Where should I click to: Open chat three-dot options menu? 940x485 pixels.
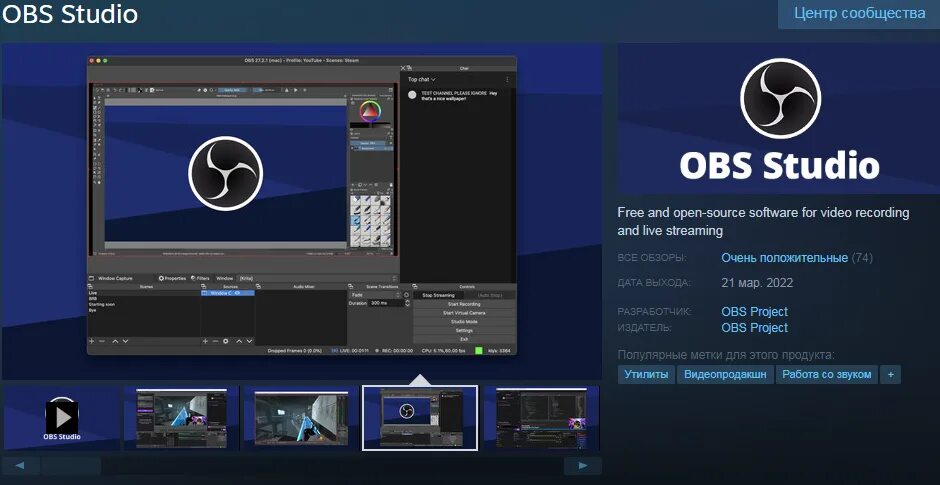coord(507,79)
